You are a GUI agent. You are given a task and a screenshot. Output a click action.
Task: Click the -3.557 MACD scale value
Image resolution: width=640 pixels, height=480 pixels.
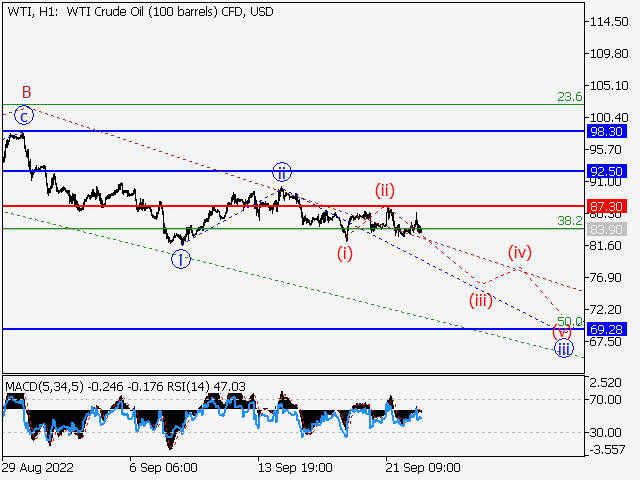click(607, 450)
